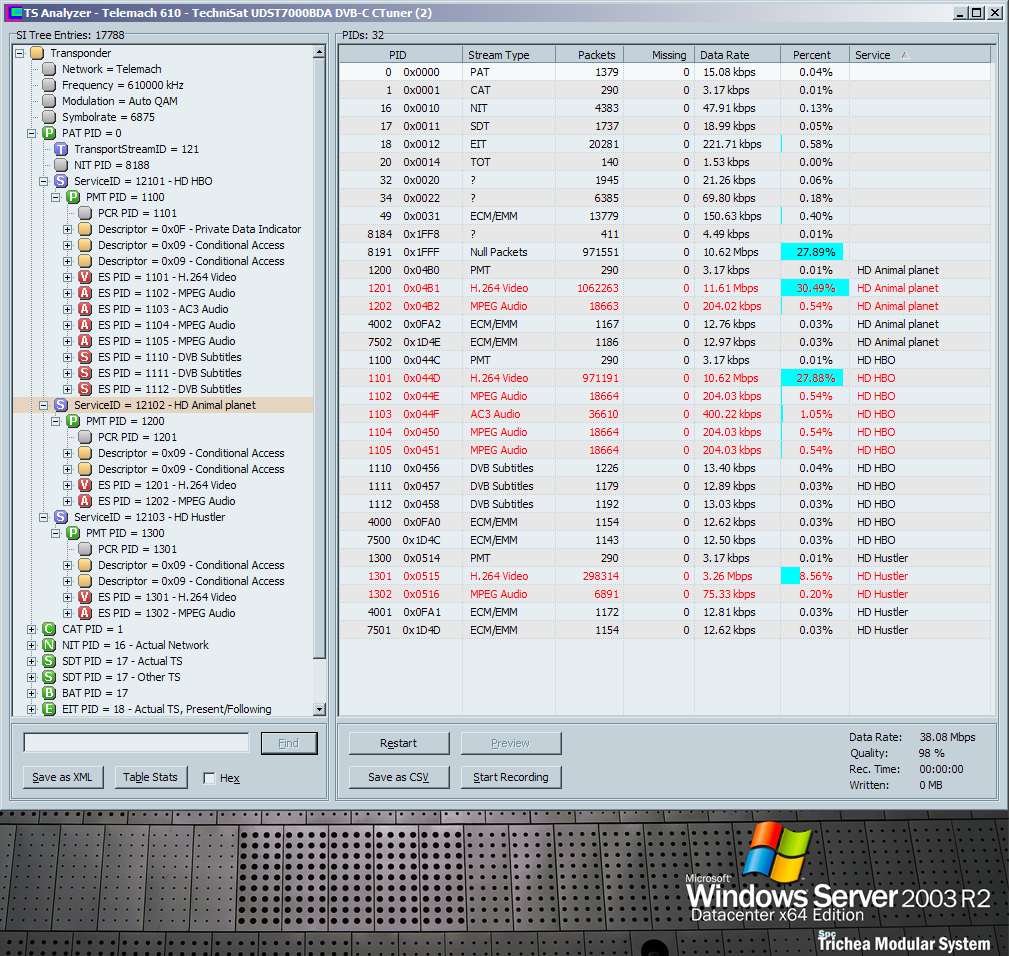
Task: Collapse the PAT PID = 0 node
Action: tap(32, 133)
